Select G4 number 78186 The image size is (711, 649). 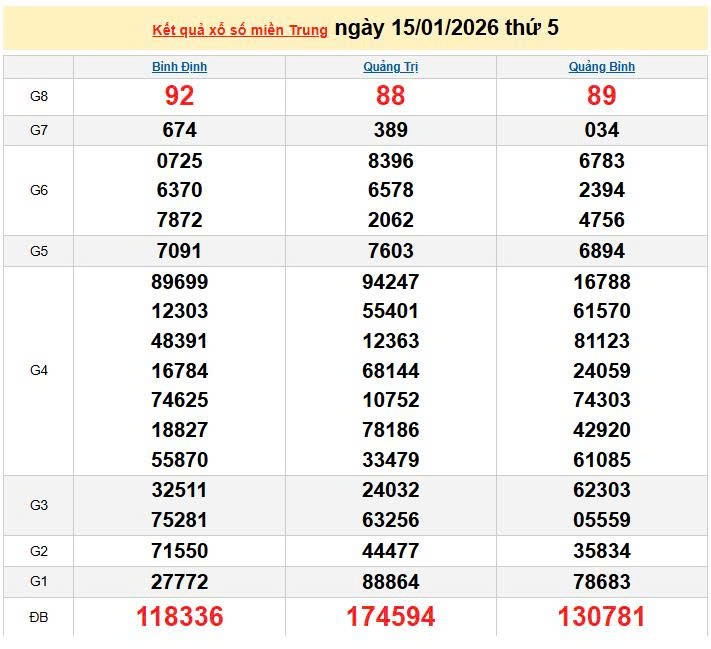click(x=390, y=430)
